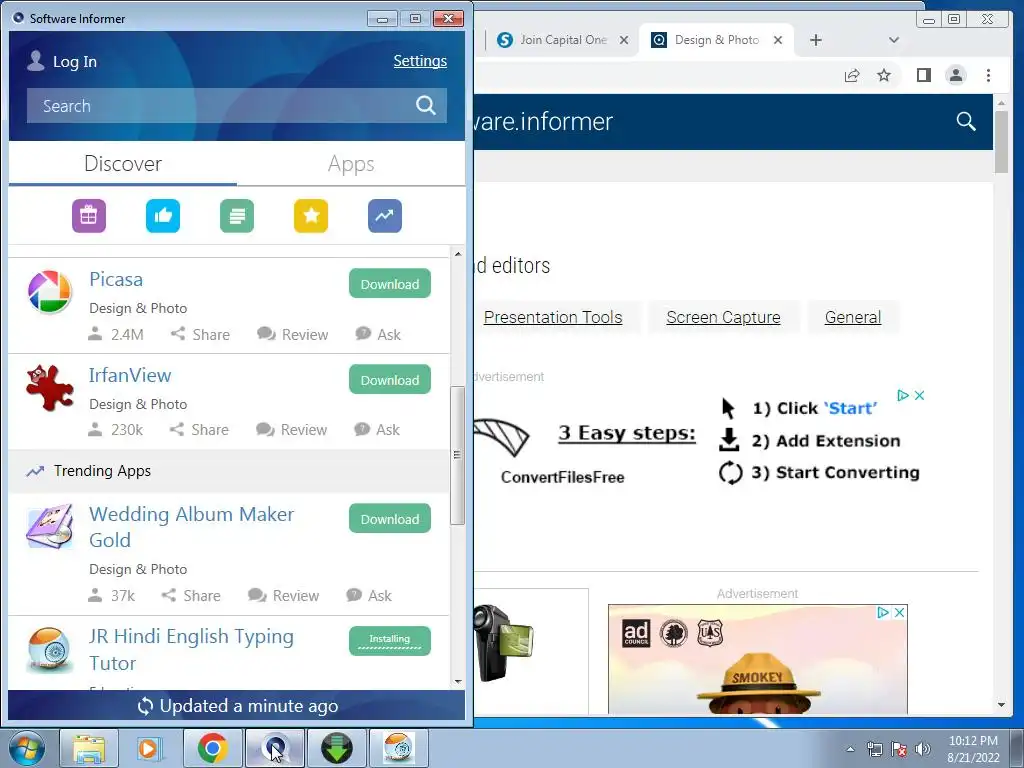Open the blue trending chart icon

click(x=385, y=216)
